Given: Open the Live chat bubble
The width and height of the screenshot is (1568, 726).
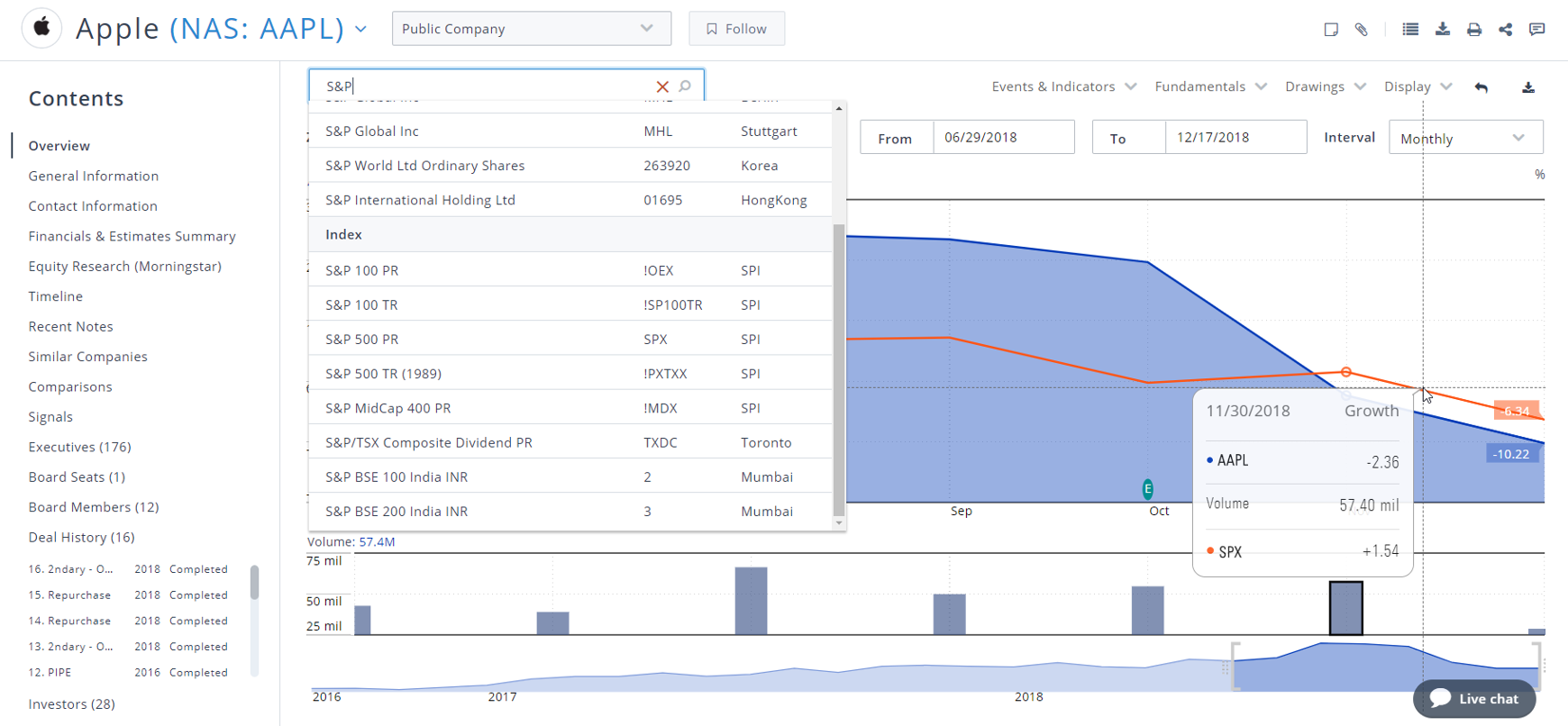Looking at the screenshot, I should (x=1474, y=699).
